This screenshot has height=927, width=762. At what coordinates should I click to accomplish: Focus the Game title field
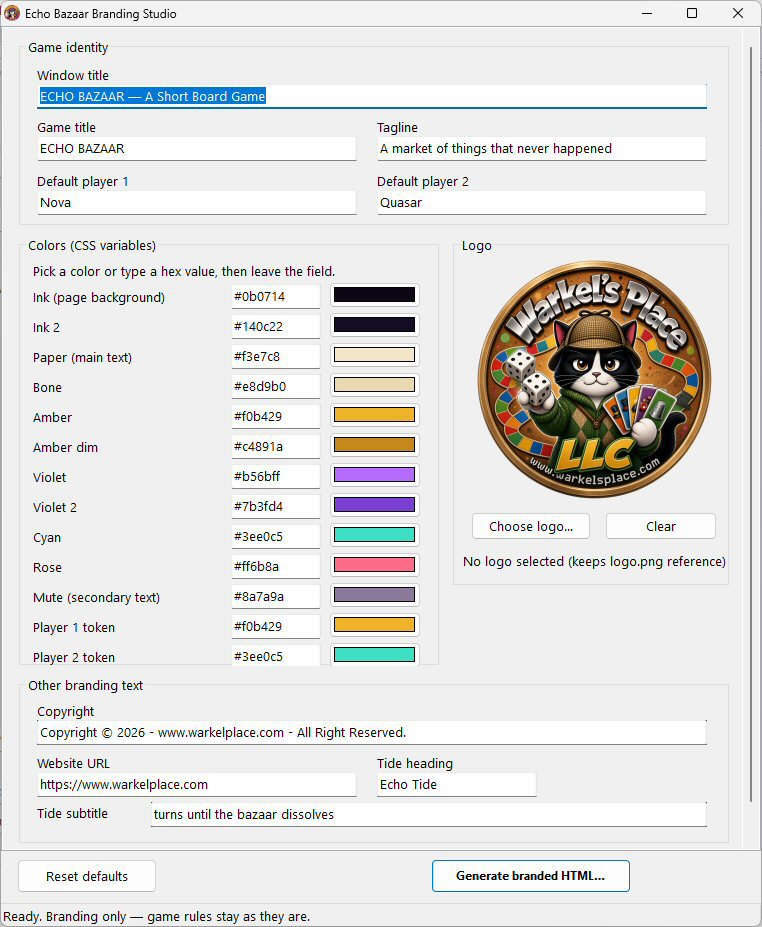click(x=197, y=148)
